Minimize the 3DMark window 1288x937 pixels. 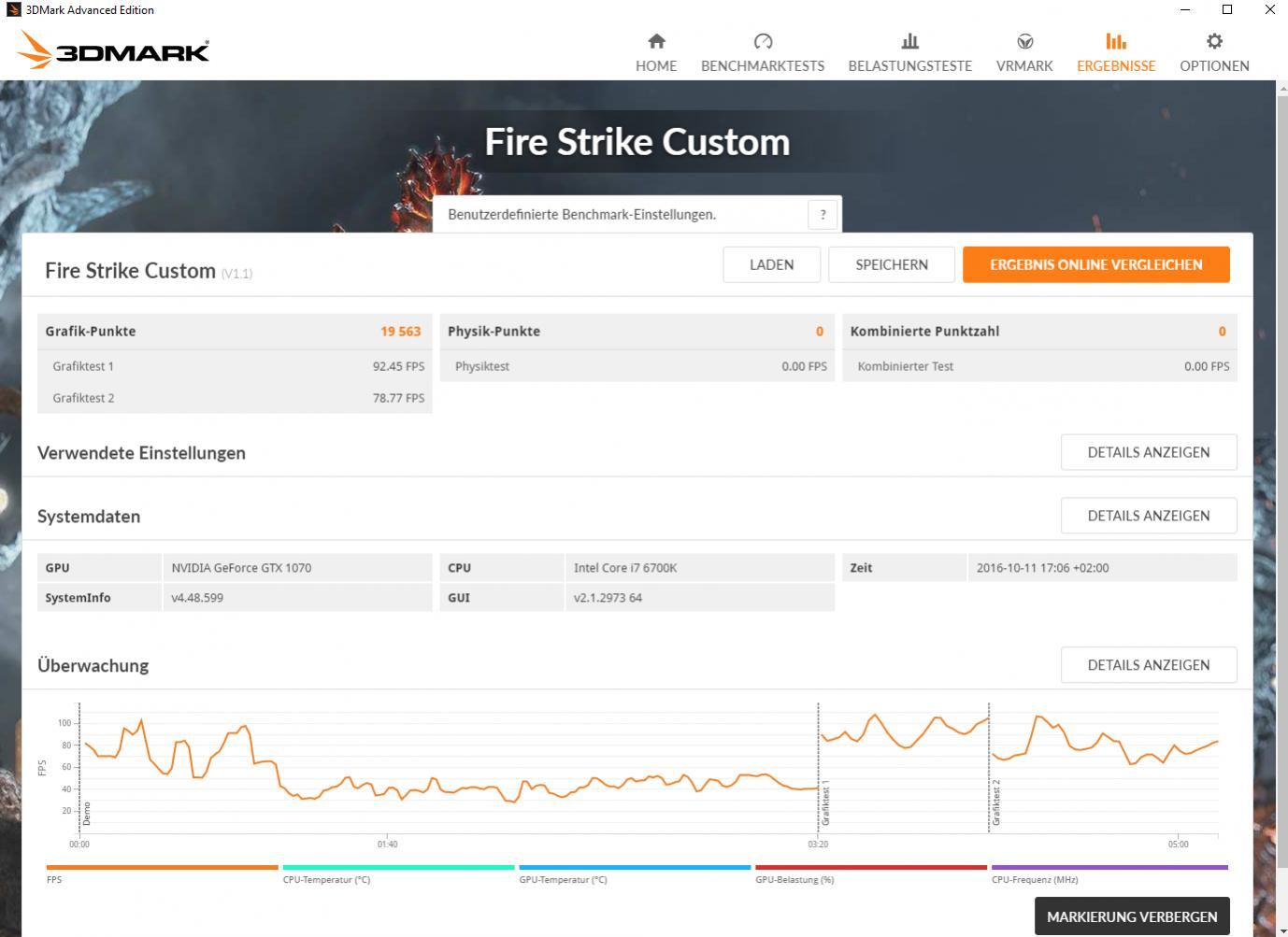point(1185,9)
